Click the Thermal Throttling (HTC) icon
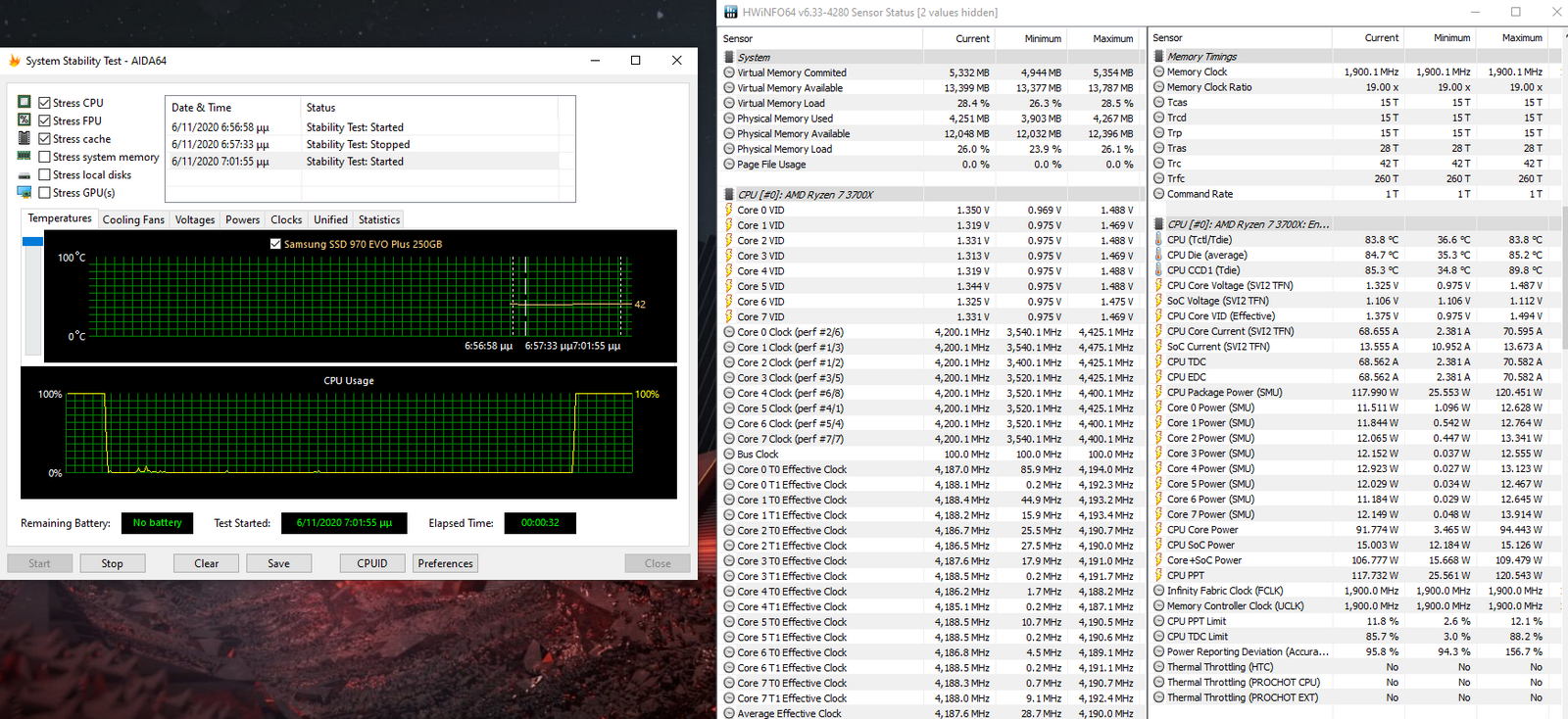The image size is (1568, 719). click(x=1158, y=667)
